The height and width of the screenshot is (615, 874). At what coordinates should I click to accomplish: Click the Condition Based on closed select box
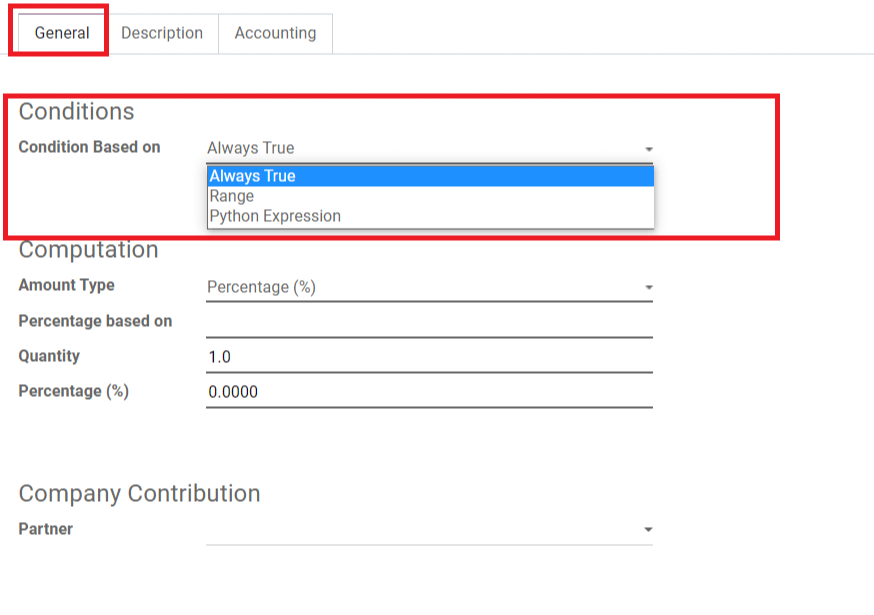tap(429, 148)
